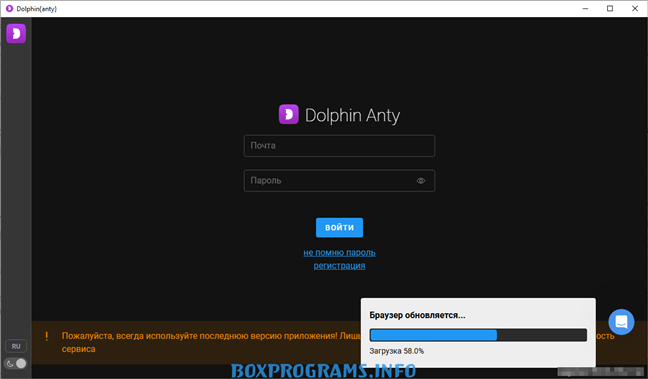Screen dimensions: 648x379
Task: Click the title bar app icon
Action: coord(9,8)
